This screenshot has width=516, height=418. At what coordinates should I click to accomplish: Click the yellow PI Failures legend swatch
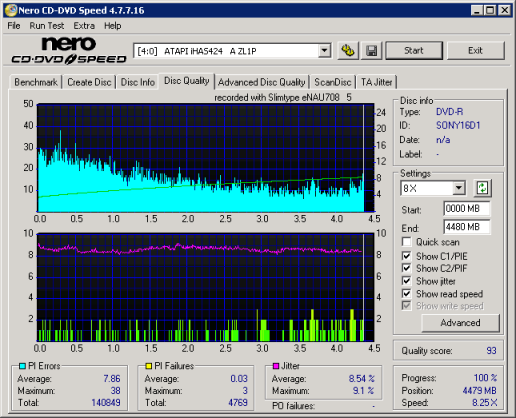click(x=149, y=366)
